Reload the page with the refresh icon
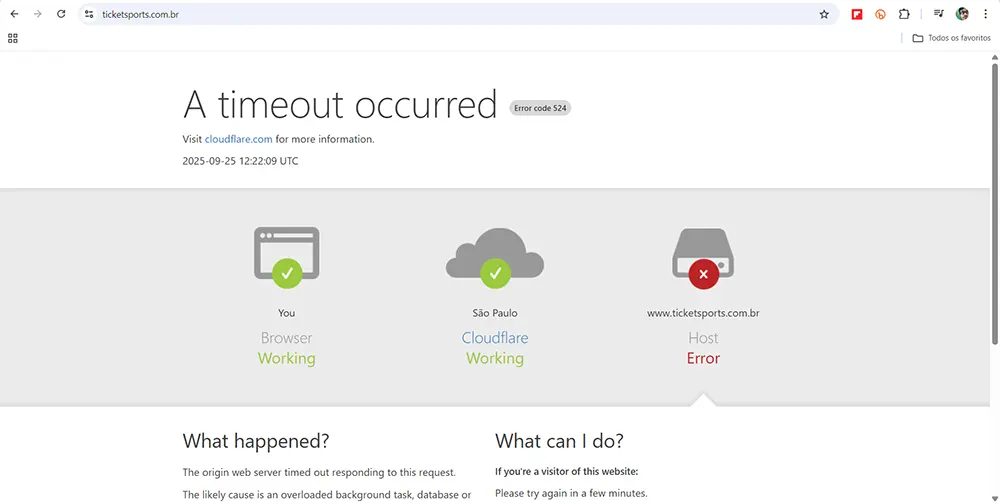The image size is (1000, 504). [x=61, y=14]
